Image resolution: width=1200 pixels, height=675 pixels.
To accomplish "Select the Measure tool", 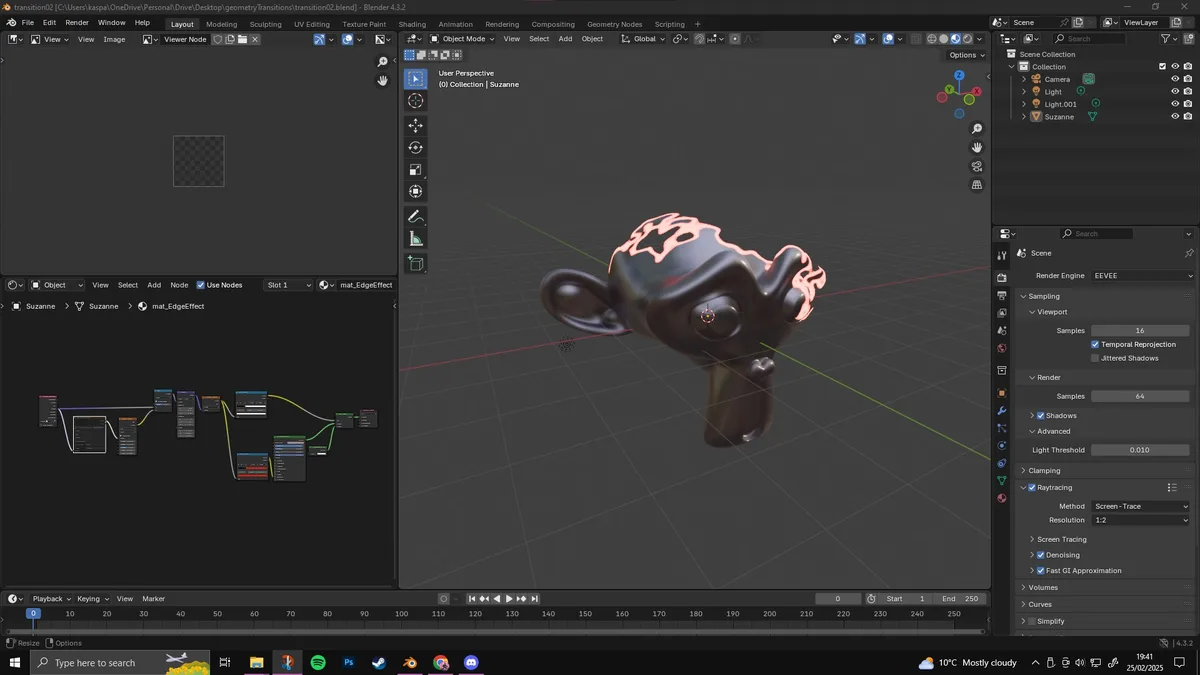I will click(x=416, y=238).
